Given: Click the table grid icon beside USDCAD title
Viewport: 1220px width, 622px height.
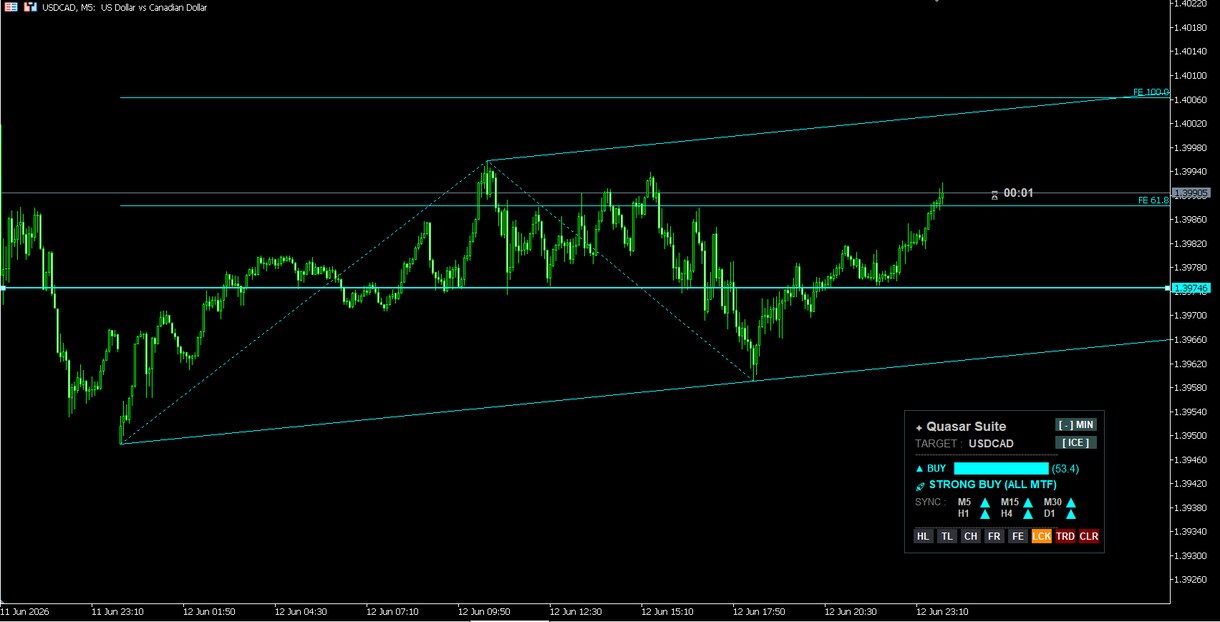Looking at the screenshot, I should (x=10, y=7).
